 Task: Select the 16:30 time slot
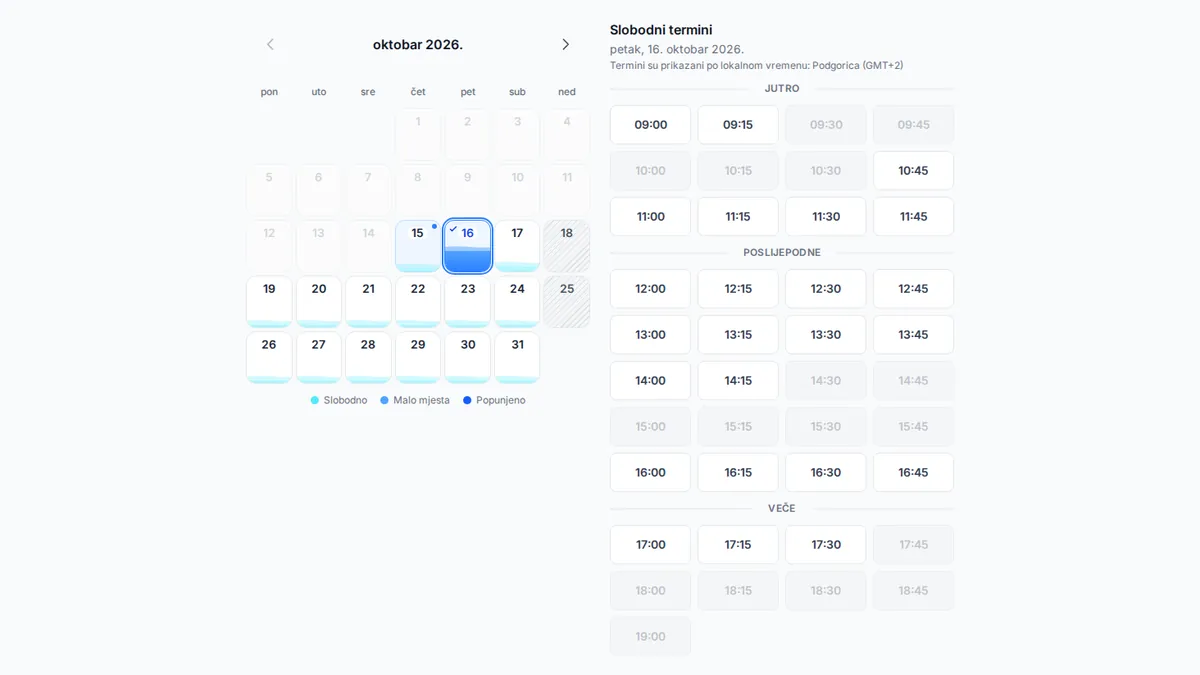[826, 473]
